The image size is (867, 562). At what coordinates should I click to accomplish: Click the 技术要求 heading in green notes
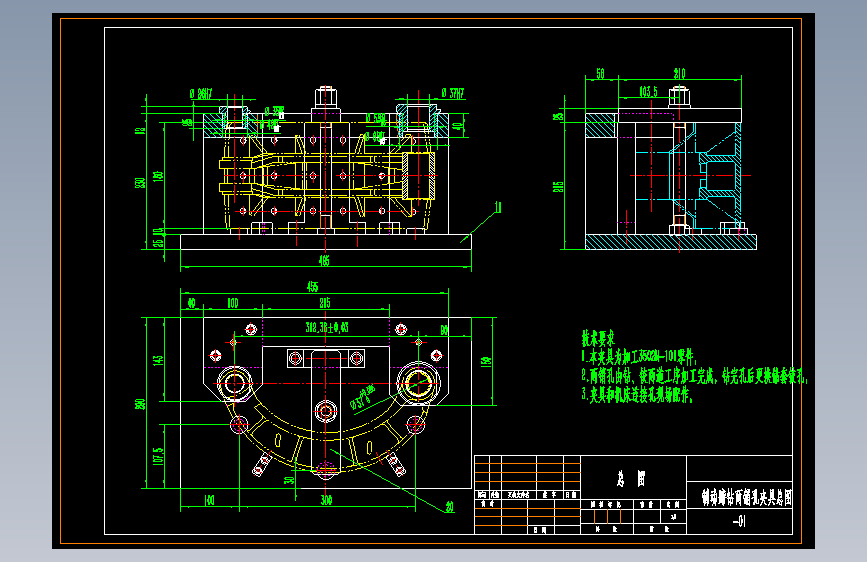(x=598, y=338)
